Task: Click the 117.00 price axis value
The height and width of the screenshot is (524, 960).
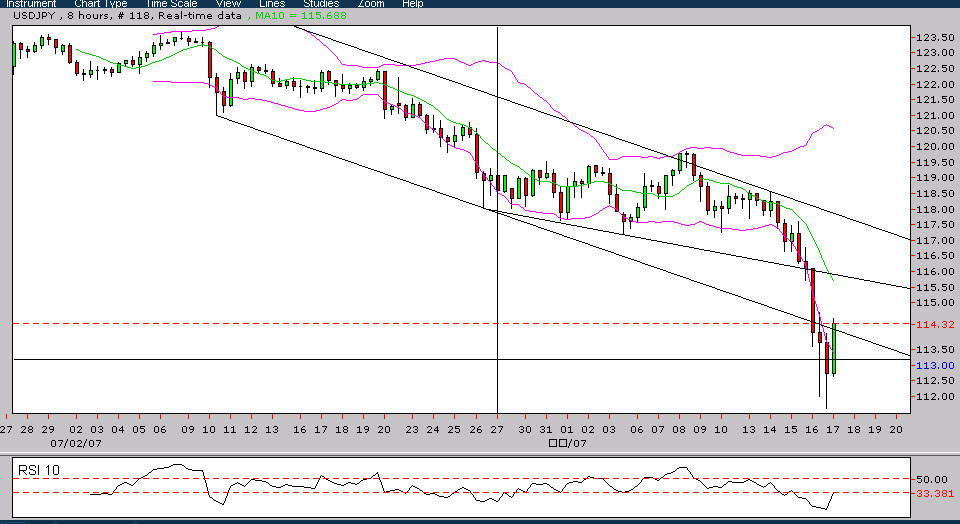Action: 934,241
